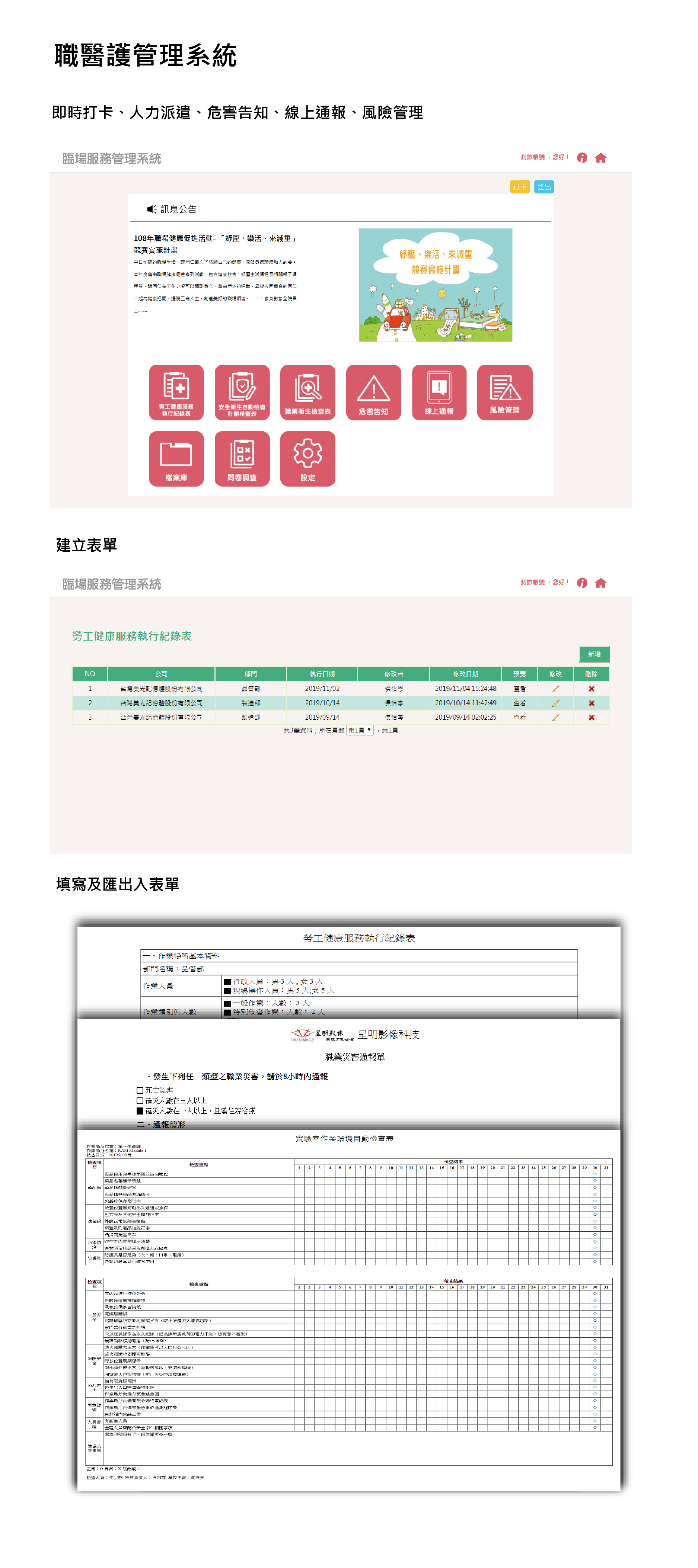Open the 風險管理 tile
The height and width of the screenshot is (1568, 698).
pos(505,392)
